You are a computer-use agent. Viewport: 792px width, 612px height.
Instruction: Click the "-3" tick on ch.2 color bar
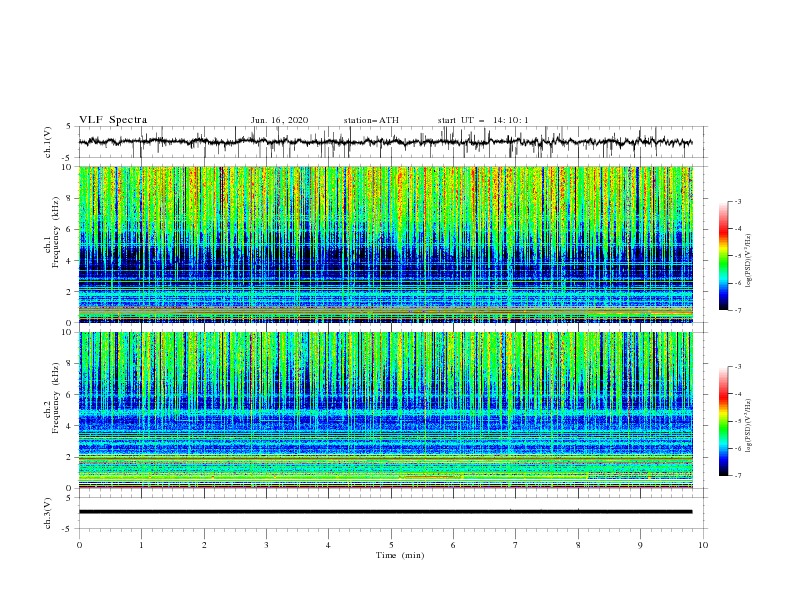(x=737, y=367)
